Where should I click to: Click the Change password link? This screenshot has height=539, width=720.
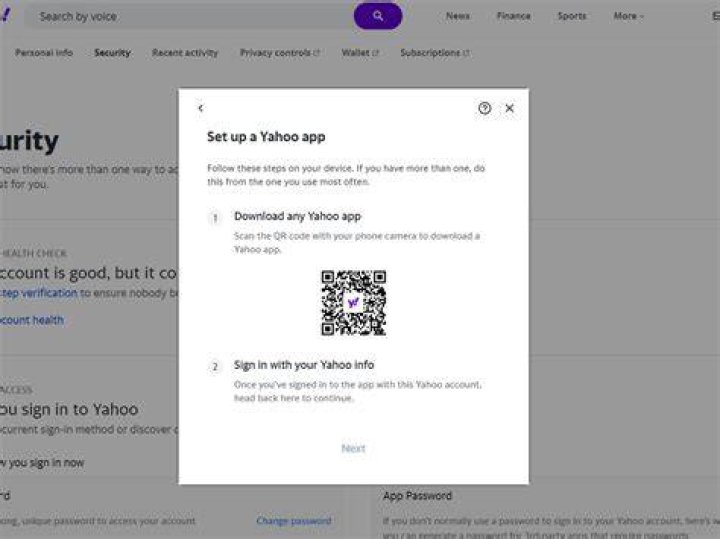[x=294, y=521]
